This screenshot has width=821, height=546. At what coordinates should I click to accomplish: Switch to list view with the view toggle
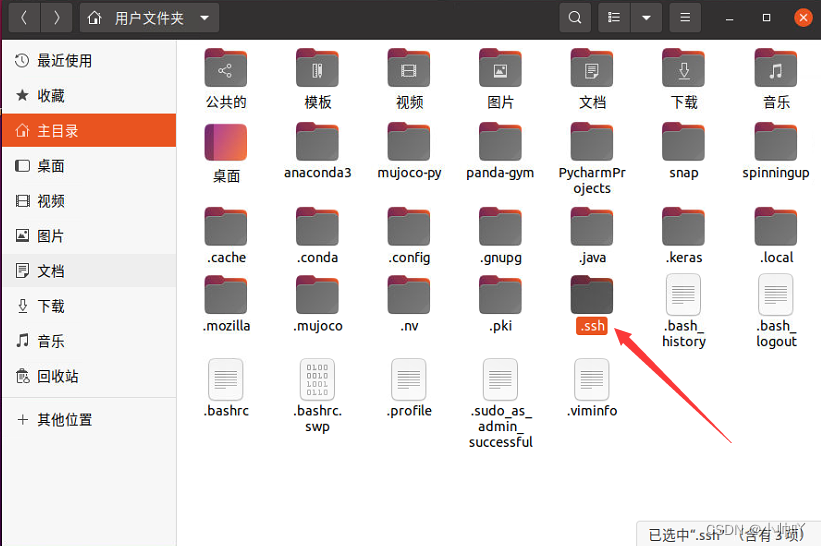tap(614, 18)
